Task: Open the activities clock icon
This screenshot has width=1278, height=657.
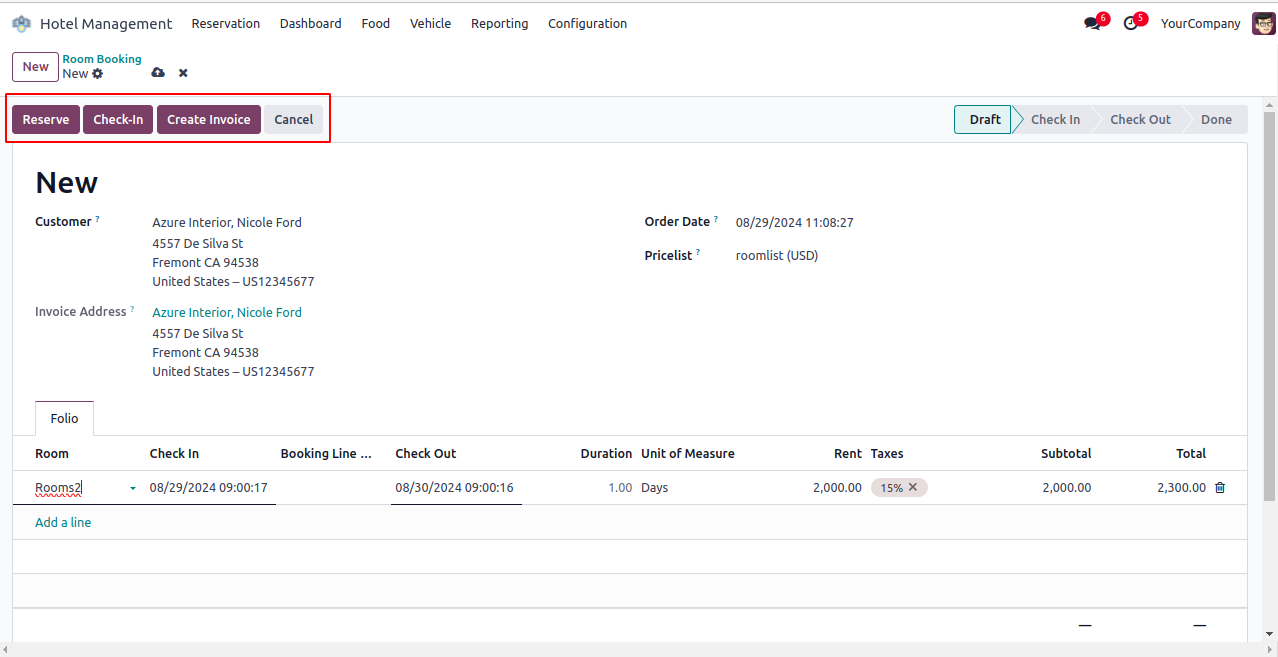Action: point(1131,23)
